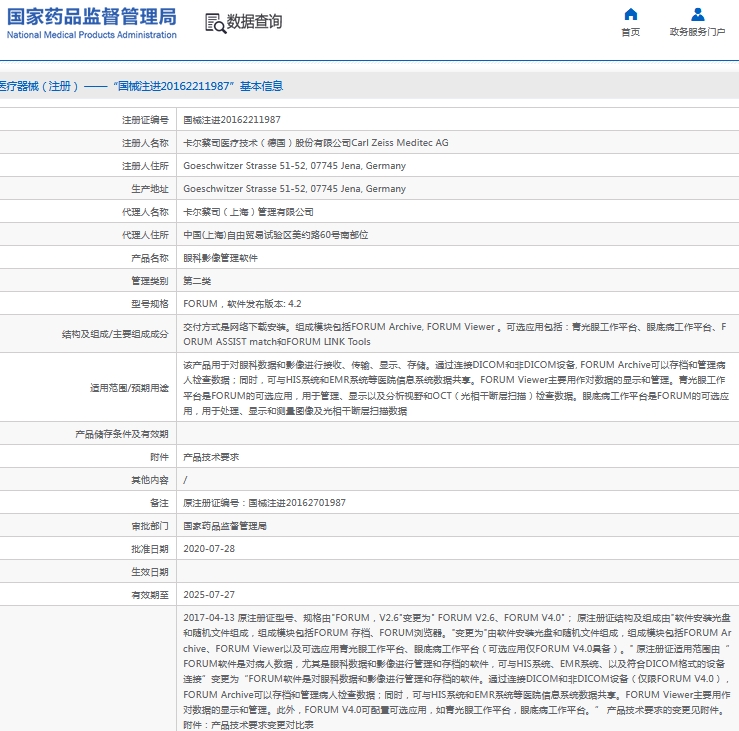Click the 适用范围/预期用途 label
Viewport: 739px width, 731px height.
[x=129, y=388]
